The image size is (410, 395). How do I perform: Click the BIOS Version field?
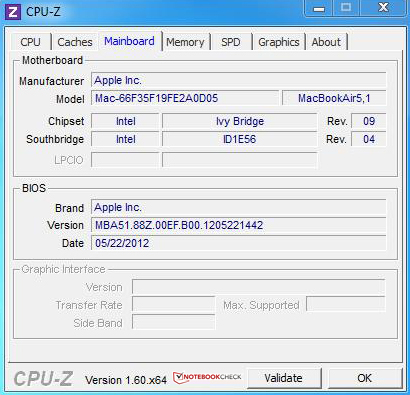(239, 225)
